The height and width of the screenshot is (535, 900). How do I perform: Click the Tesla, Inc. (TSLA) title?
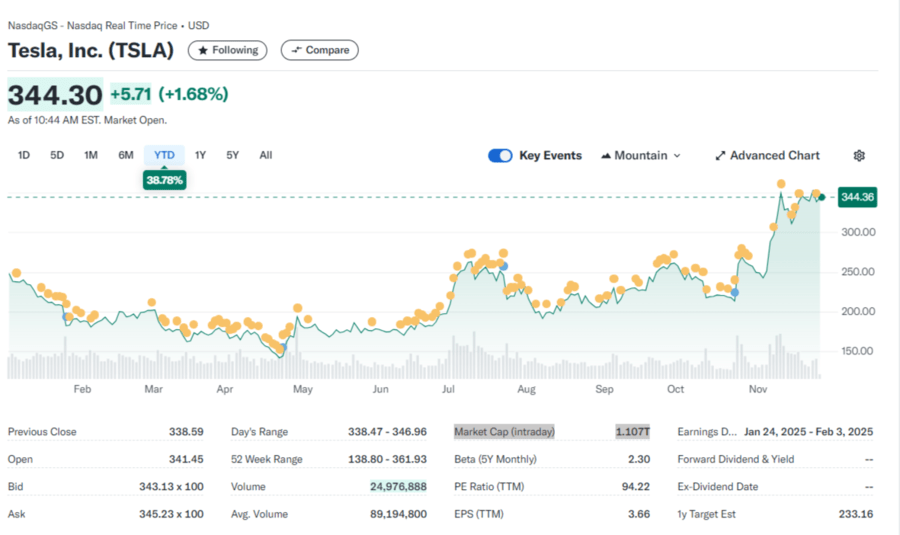[91, 51]
